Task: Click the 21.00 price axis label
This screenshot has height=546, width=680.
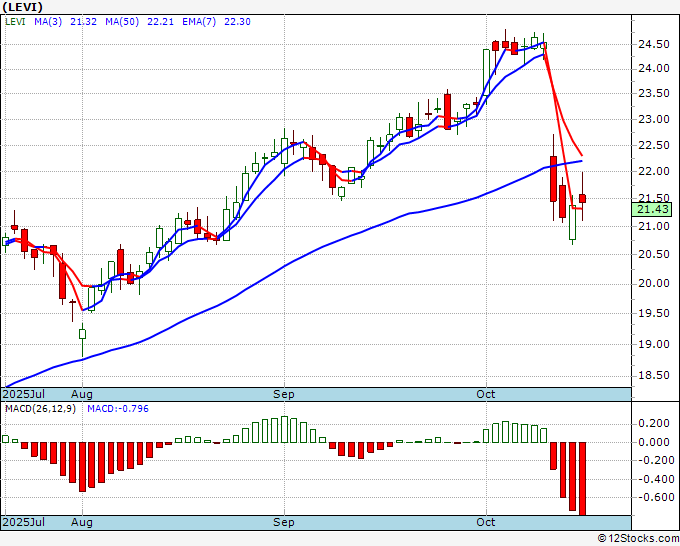Action: [654, 226]
